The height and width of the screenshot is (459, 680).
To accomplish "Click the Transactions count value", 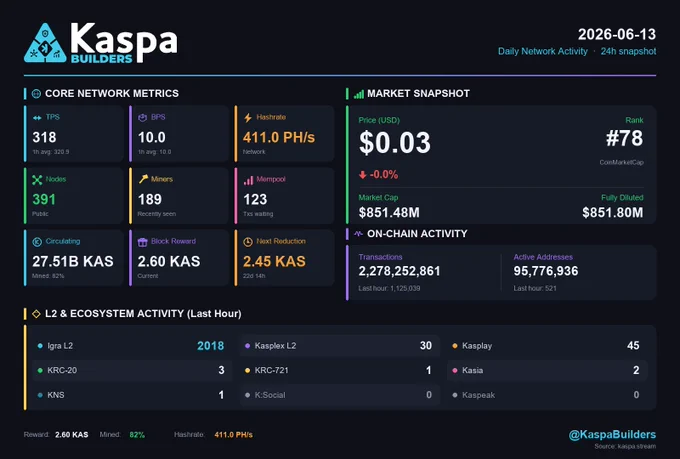I will click(x=399, y=271).
